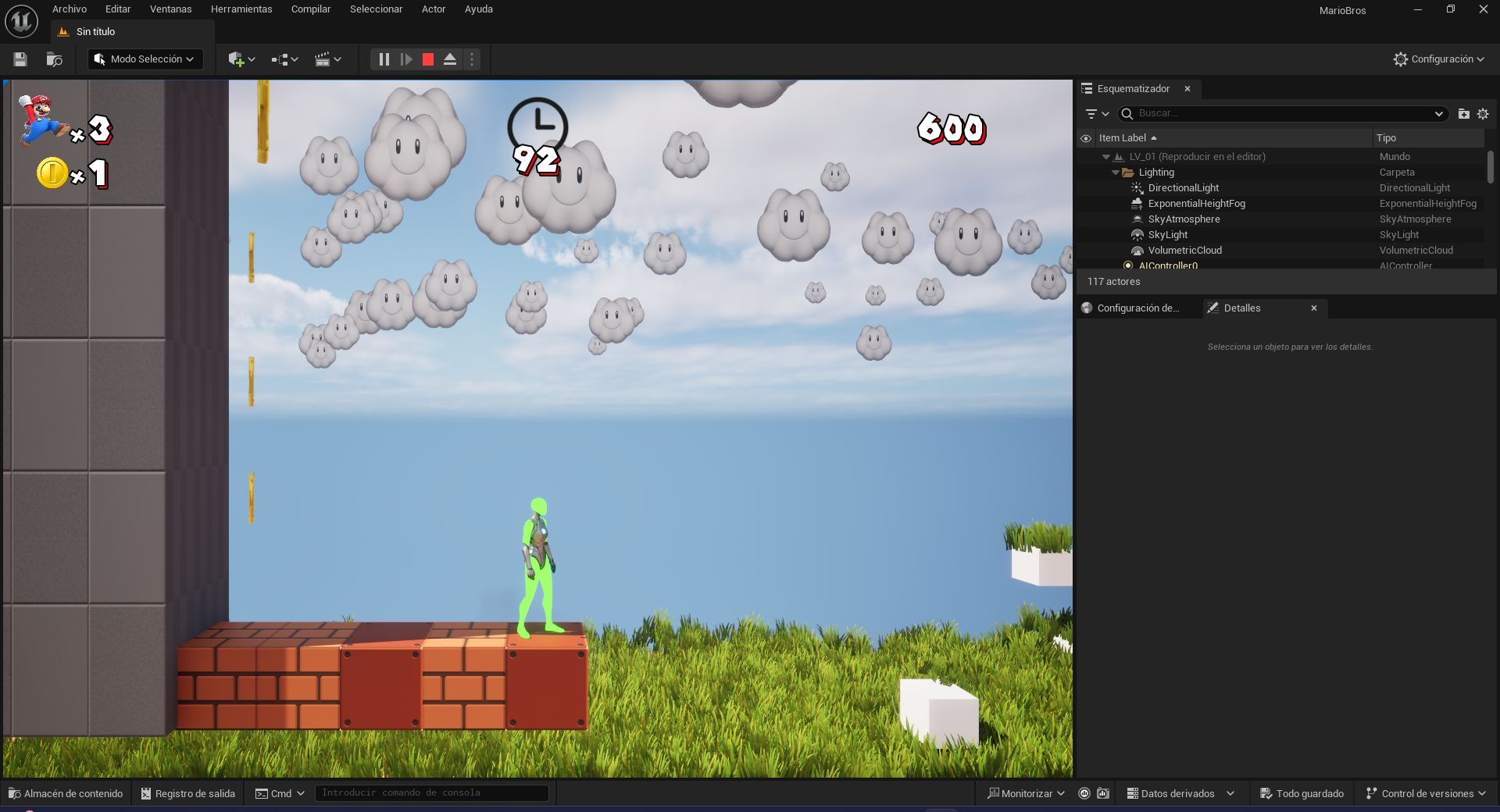The width and height of the screenshot is (1500, 812).
Task: Open the Herramientas menu
Action: 241,9
